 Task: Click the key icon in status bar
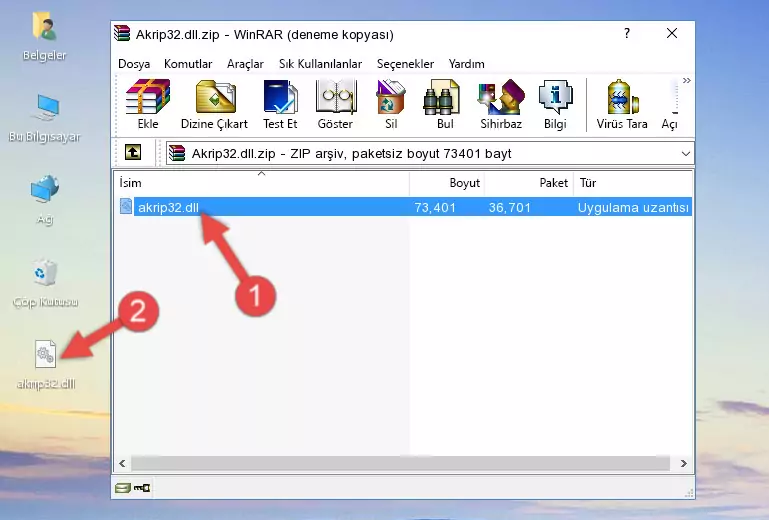[142, 488]
